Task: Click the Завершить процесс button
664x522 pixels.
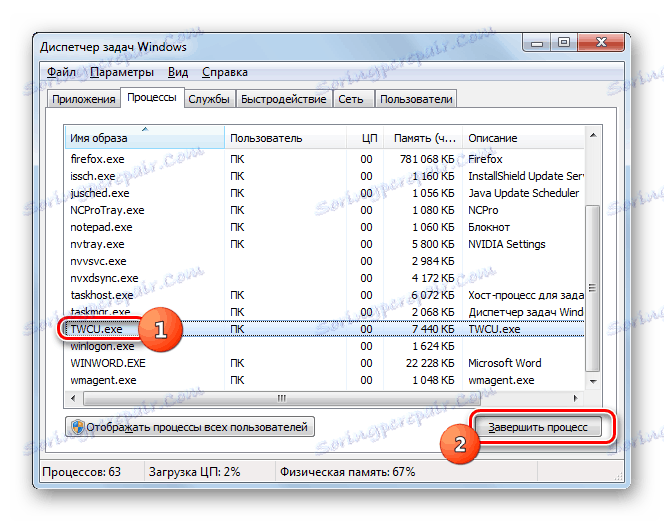Action: (538, 427)
